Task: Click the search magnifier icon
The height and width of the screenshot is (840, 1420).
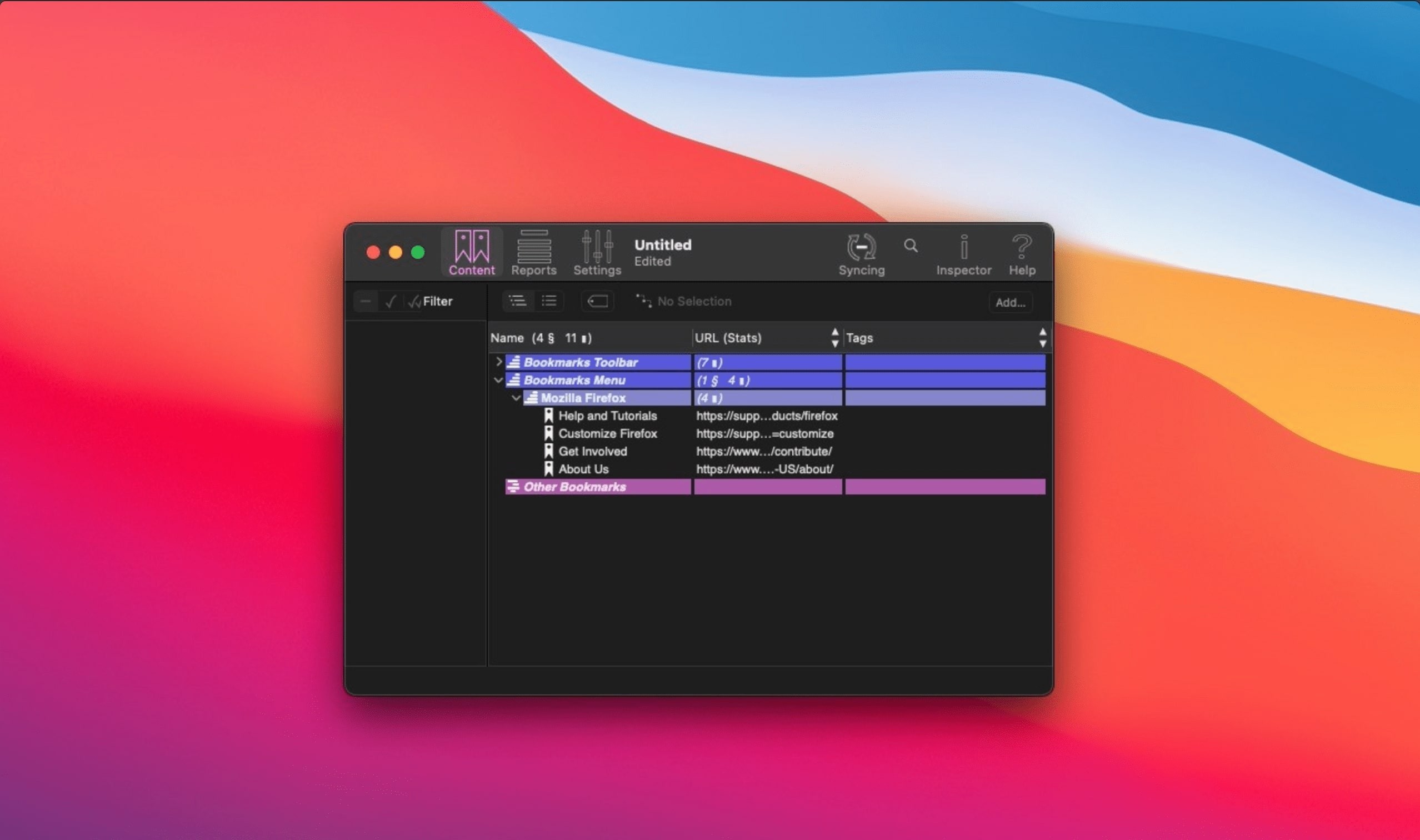Action: tap(911, 245)
